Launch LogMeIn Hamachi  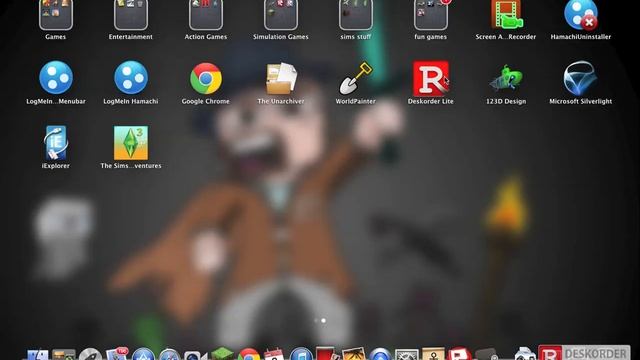131,78
